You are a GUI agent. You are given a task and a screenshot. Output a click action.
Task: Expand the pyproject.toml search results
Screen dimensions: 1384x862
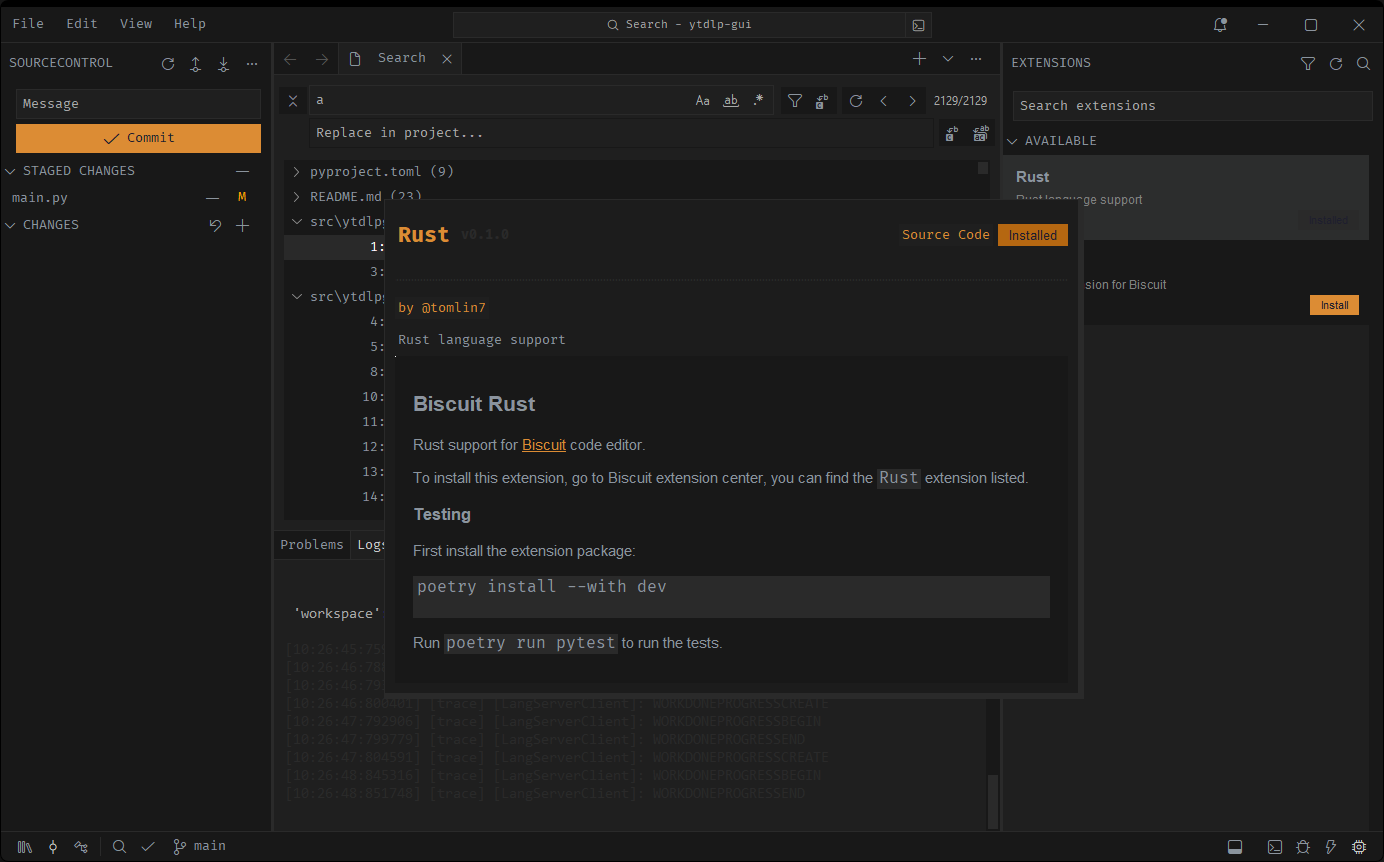tap(297, 172)
